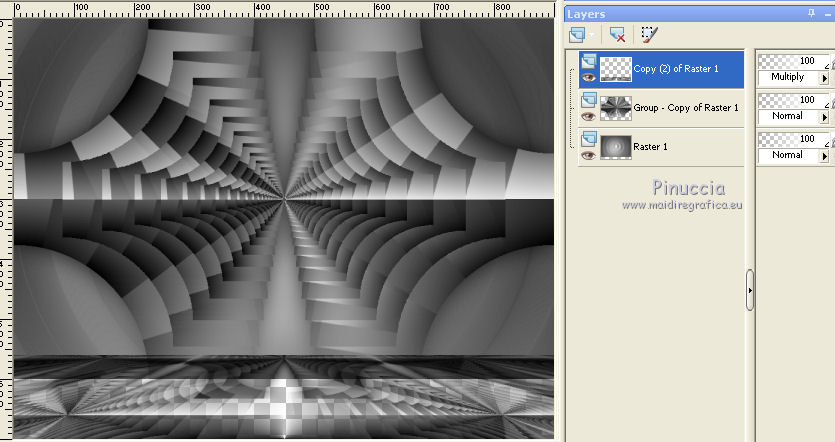Click the Group - Copy of Raster 1 thumbnail
This screenshot has width=835, height=442.
[x=616, y=108]
